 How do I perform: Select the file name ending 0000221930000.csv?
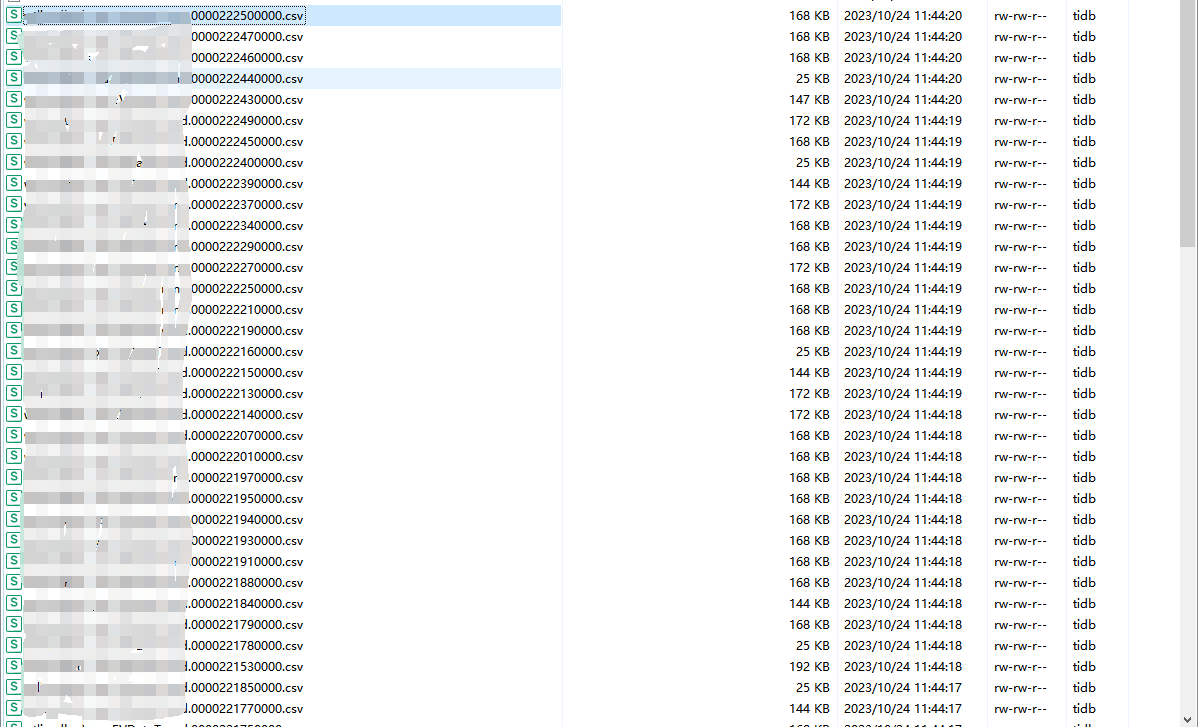coord(245,541)
